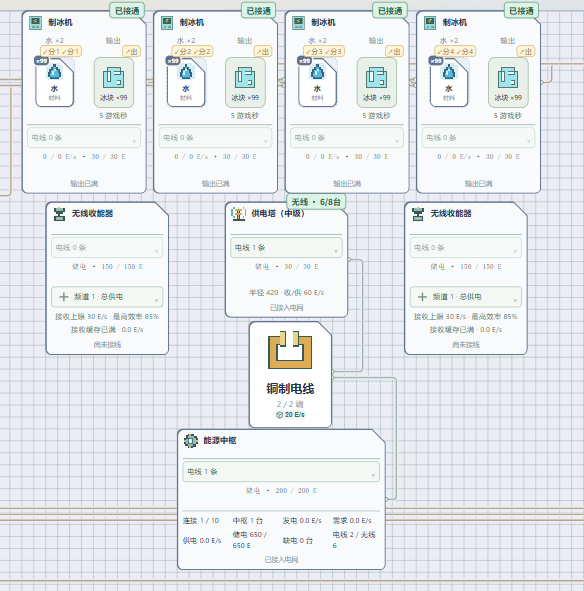The image size is (584, 591).
Task: Select the 水 material slot under the 分2 tag
Action: pyautogui.click(x=186, y=82)
